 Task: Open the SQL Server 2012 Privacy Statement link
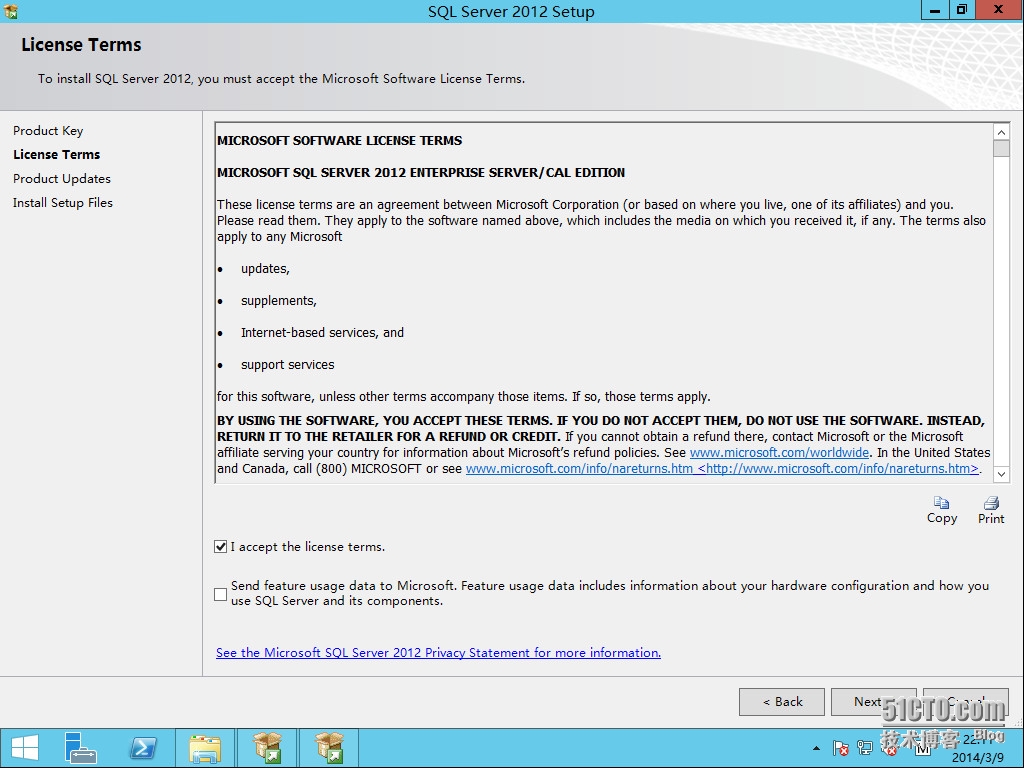pyautogui.click(x=438, y=653)
